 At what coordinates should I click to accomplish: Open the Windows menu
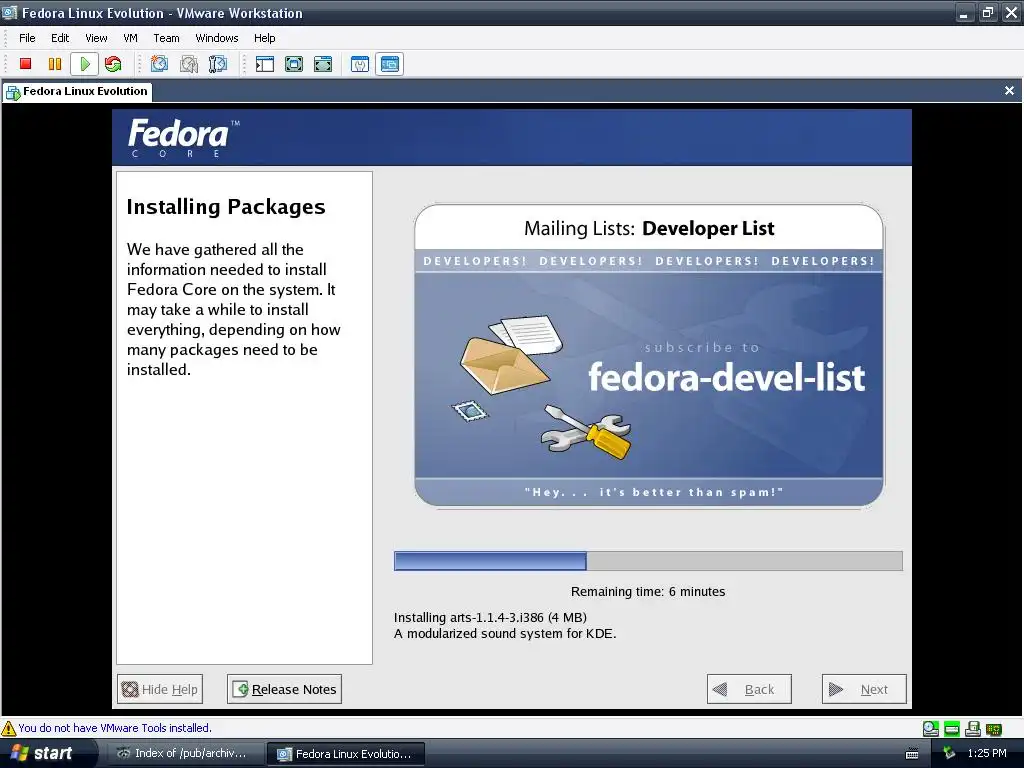(217, 38)
